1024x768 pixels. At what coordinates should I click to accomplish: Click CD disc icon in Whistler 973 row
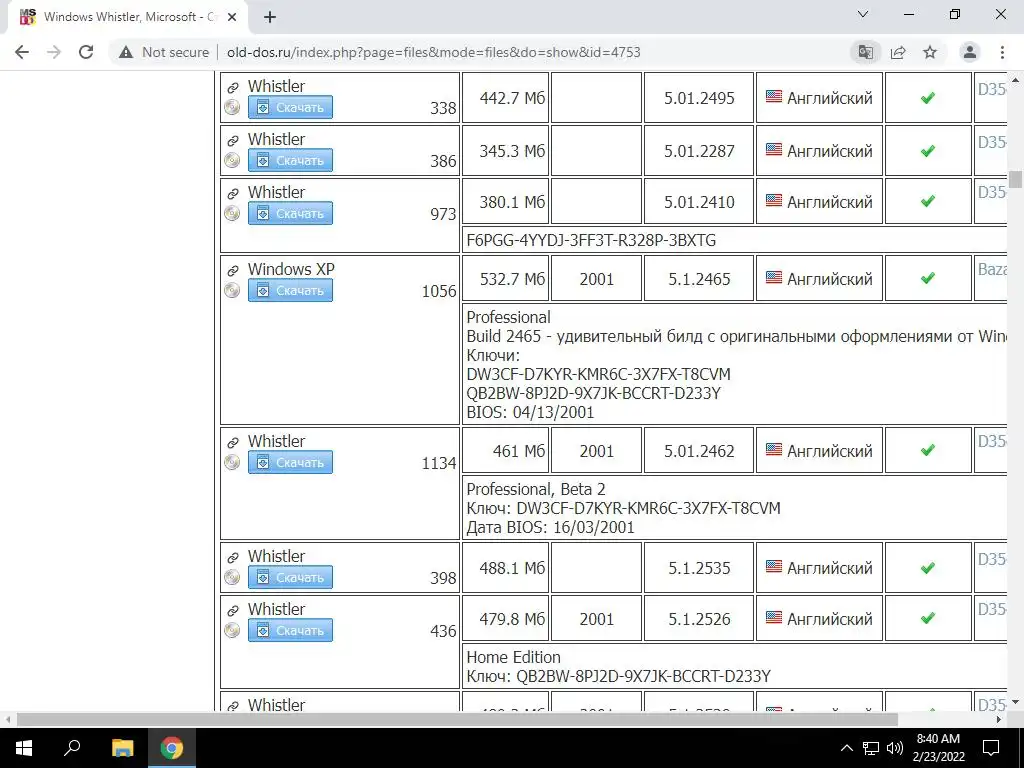[x=232, y=213]
